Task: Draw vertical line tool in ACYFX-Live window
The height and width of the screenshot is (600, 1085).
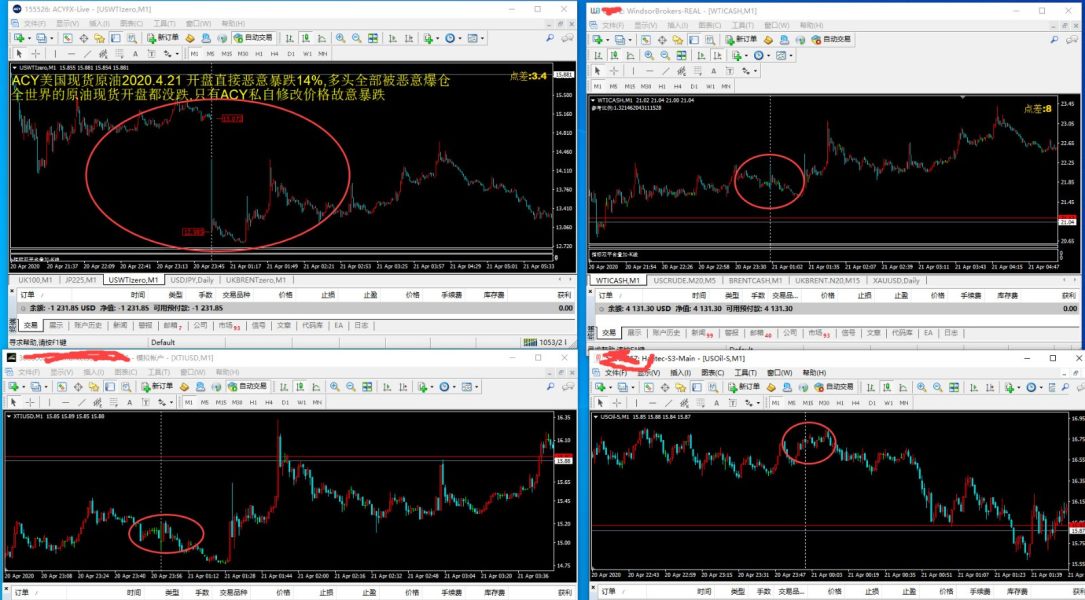Action: pyautogui.click(x=55, y=53)
